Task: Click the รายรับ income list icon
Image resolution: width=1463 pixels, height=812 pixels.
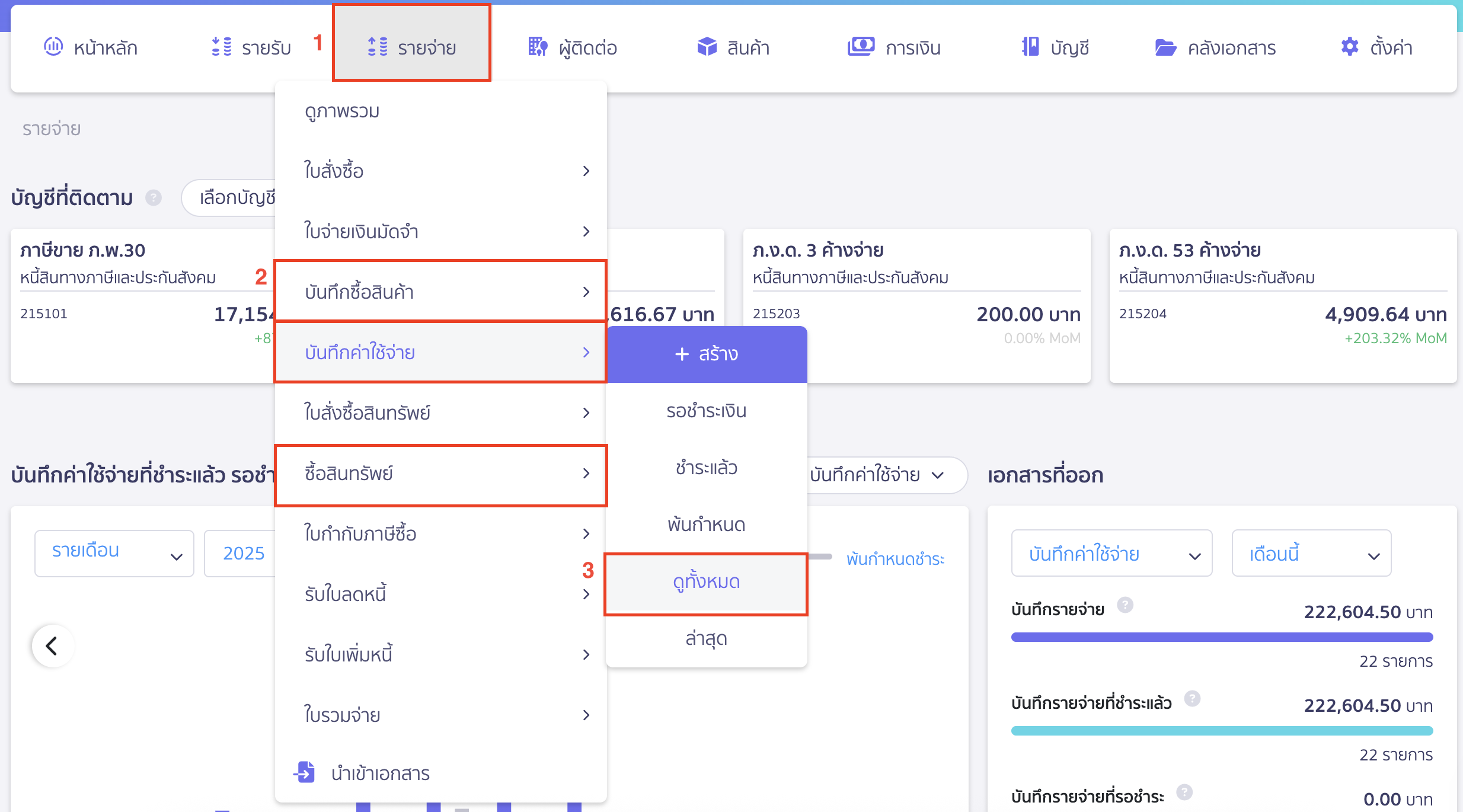Action: 222,46
